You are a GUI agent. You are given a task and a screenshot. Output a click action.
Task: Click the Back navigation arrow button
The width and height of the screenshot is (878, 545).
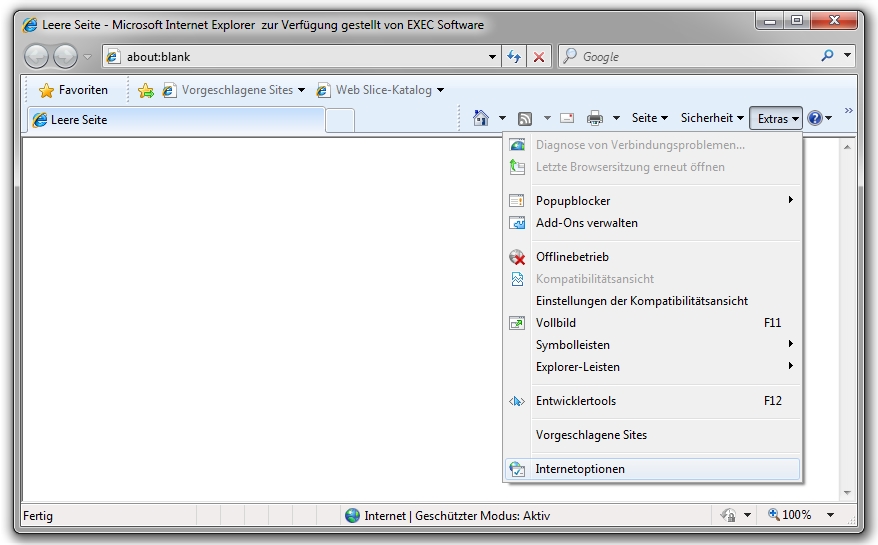coord(37,57)
